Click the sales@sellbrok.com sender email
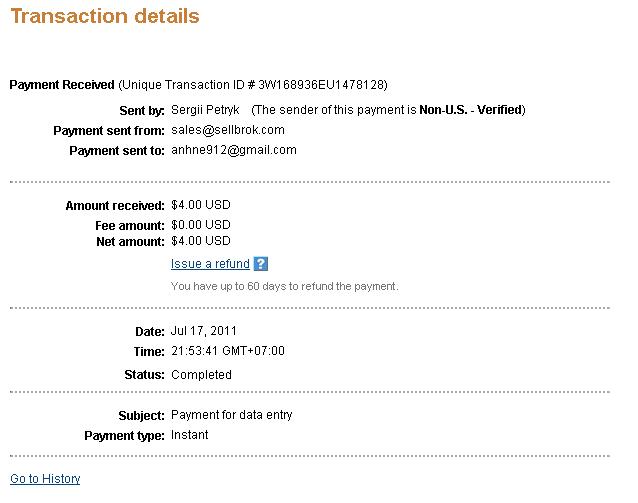Screen dimensions: 638x503 [x=228, y=130]
